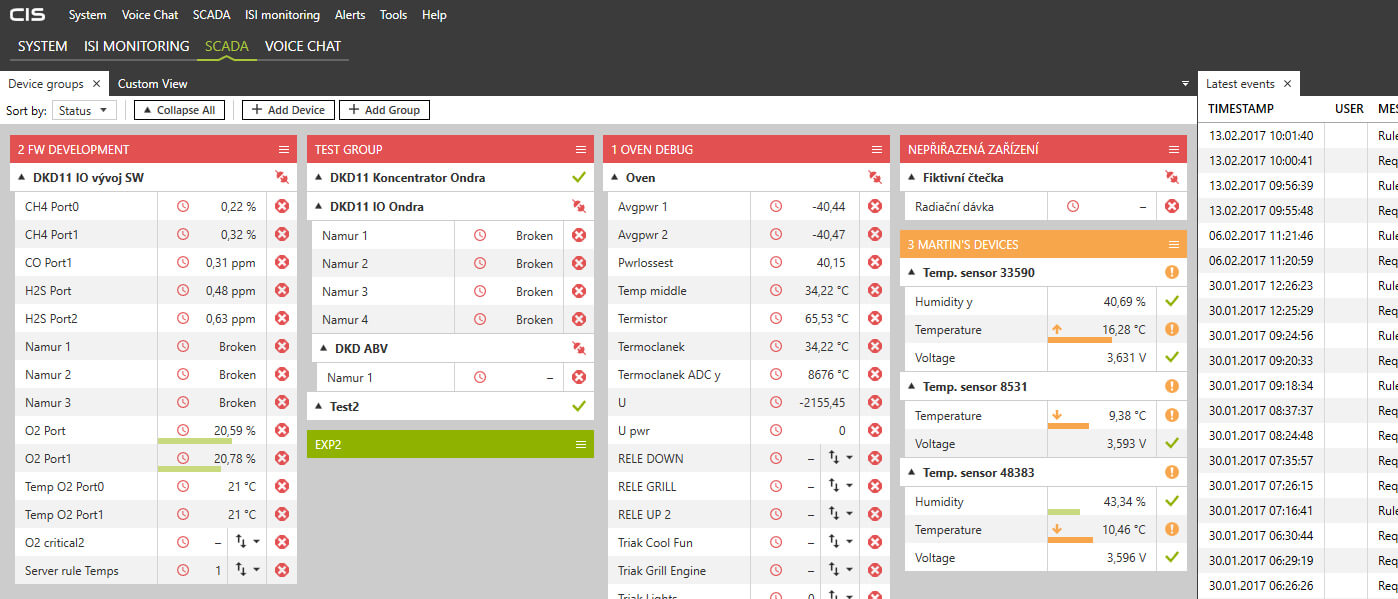Open the 3 Martin's Devices group menu icon
1398x599 pixels.
(x=1174, y=244)
